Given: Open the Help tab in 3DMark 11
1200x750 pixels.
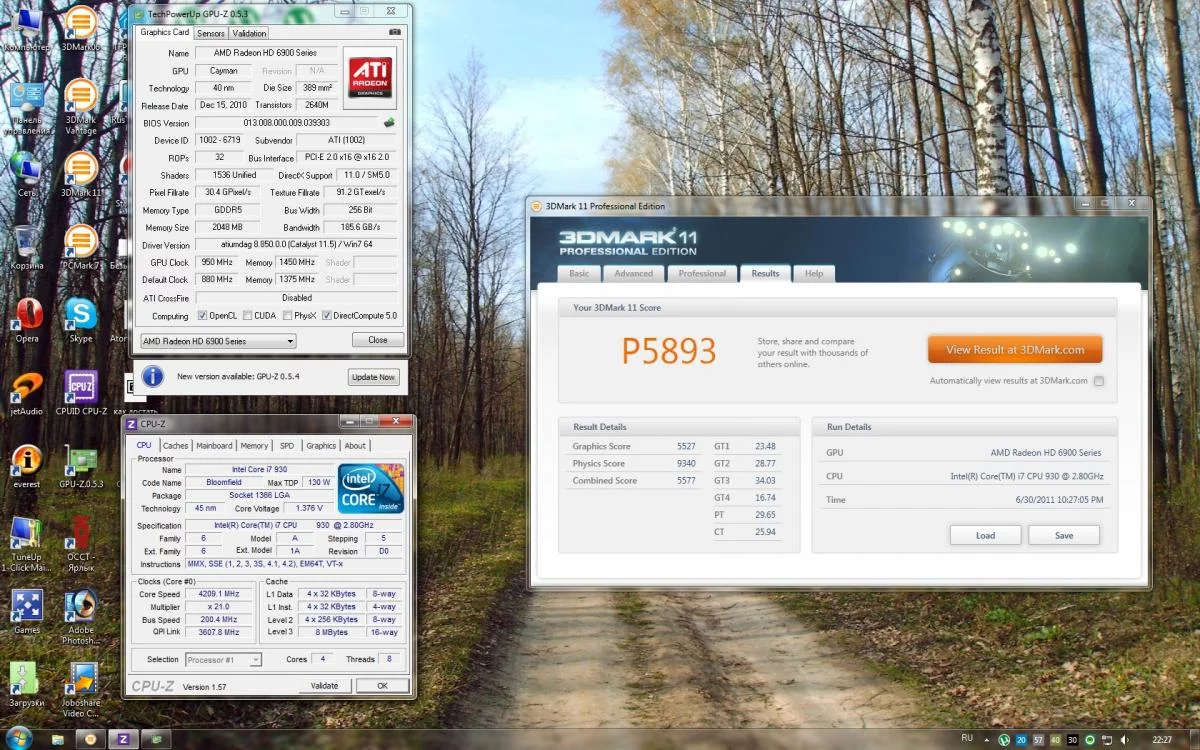Looking at the screenshot, I should tap(815, 273).
